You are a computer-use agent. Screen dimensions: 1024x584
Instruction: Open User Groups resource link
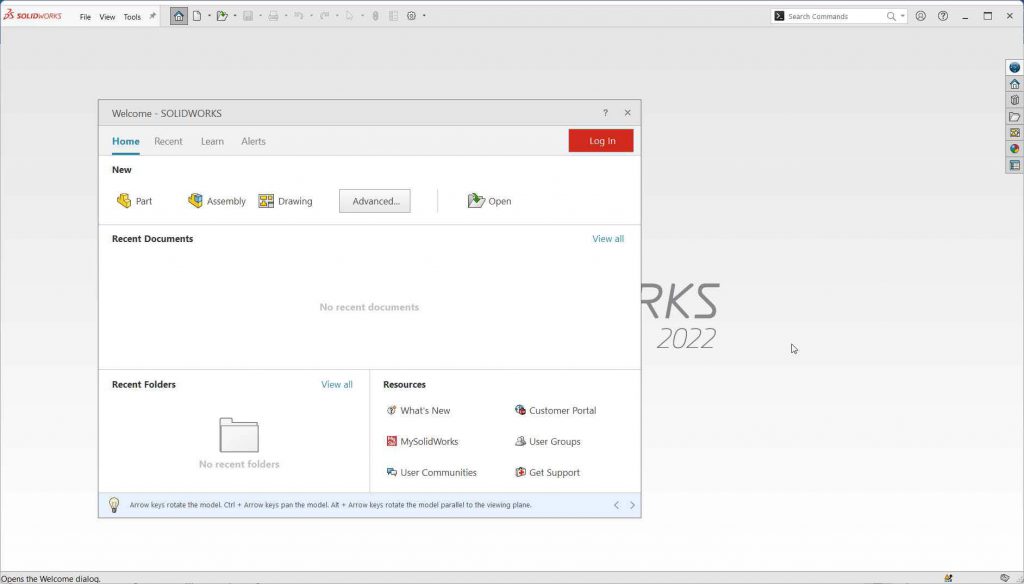pos(548,442)
